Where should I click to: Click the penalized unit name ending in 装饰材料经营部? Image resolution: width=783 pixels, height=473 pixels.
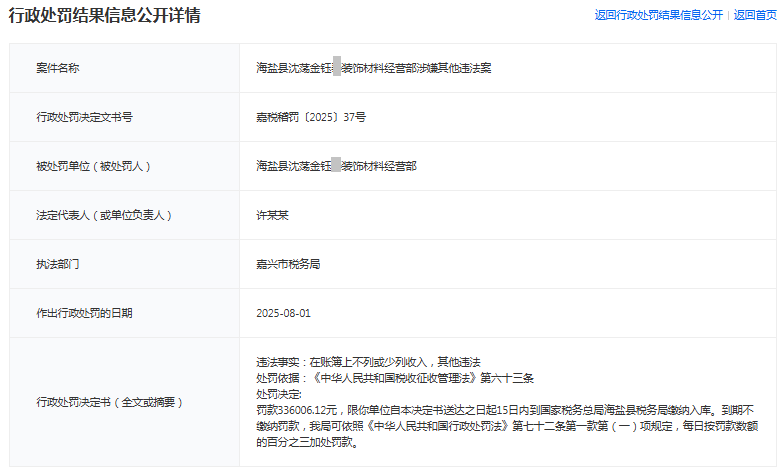pos(336,166)
